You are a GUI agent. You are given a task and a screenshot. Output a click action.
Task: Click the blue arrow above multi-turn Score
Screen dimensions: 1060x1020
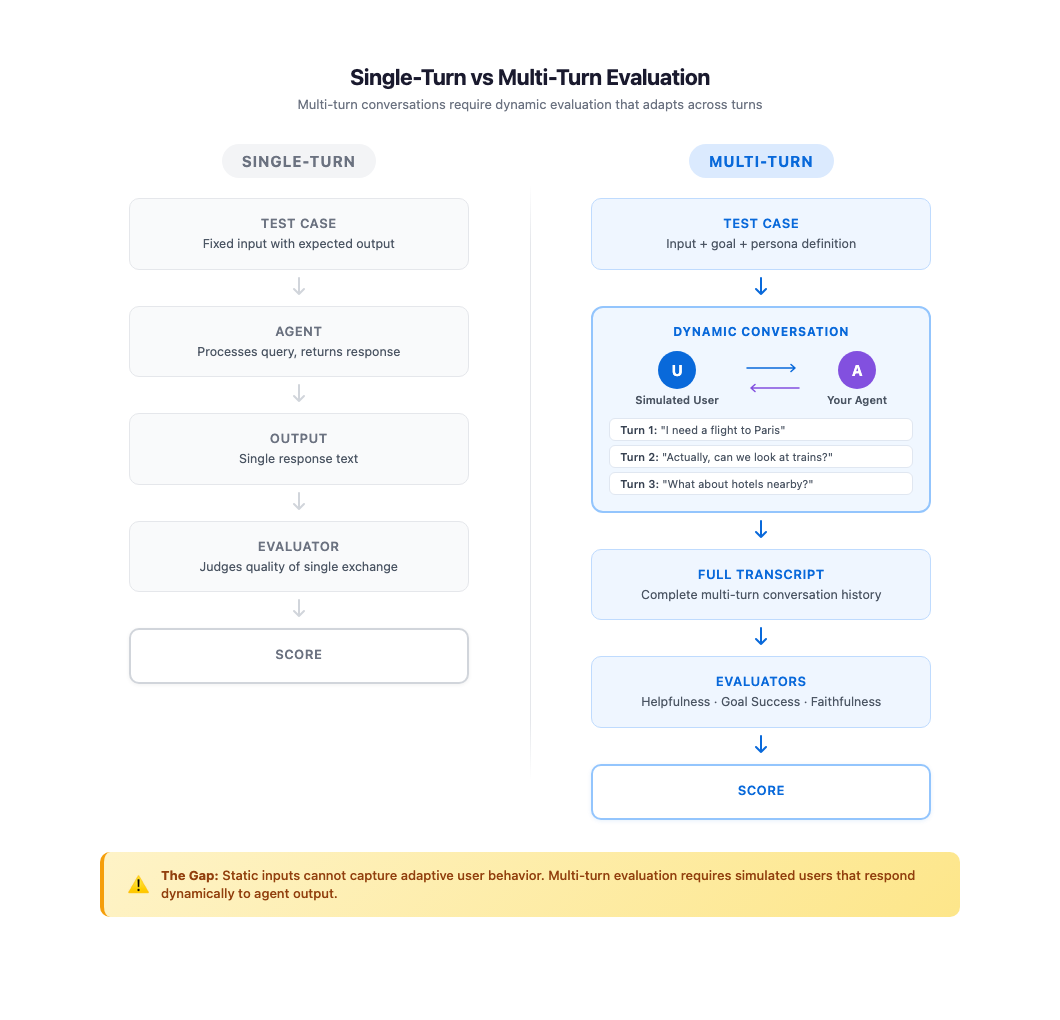(x=761, y=744)
